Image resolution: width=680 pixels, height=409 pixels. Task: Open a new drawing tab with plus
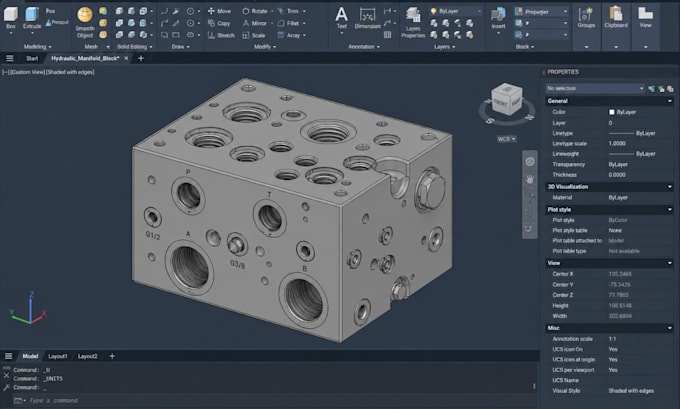point(141,58)
